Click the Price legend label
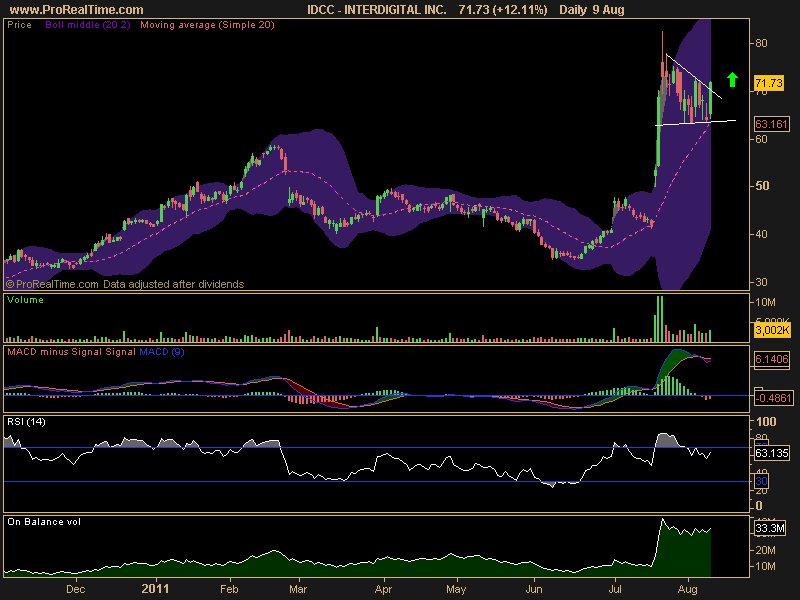800x600 pixels. (19, 24)
